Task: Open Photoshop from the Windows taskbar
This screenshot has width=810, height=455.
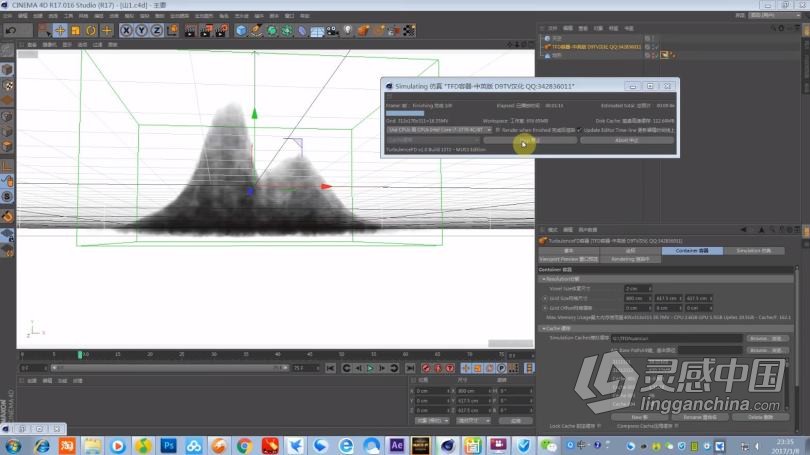Action: pos(168,445)
